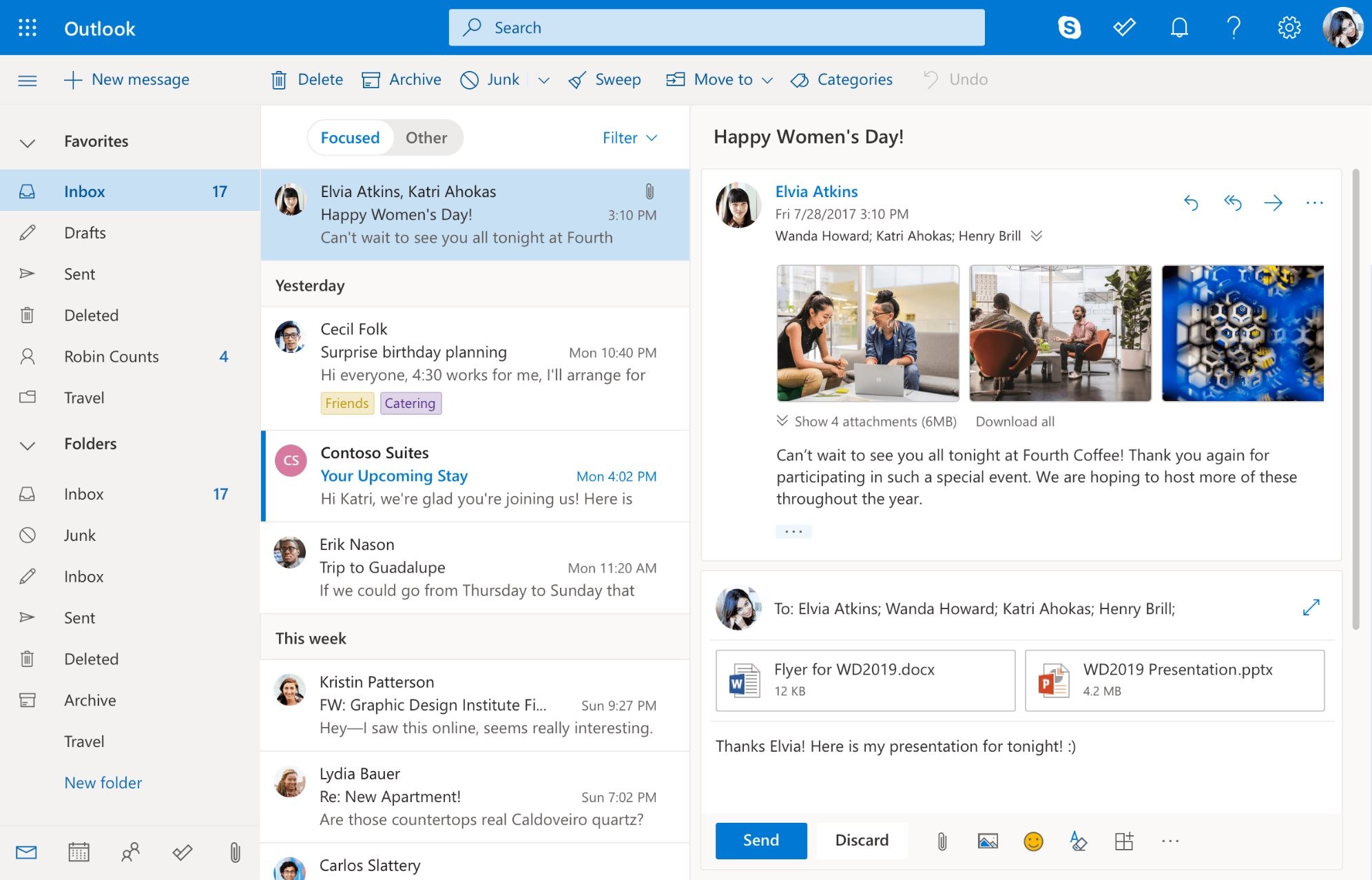Viewport: 1372px width, 880px height.
Task: View notifications bell
Action: coord(1178,28)
